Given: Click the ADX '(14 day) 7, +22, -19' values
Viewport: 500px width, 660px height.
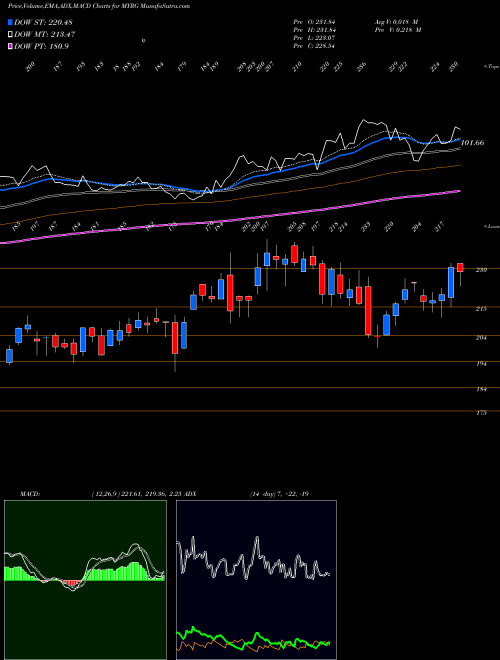Looking at the screenshot, I should (x=279, y=494).
